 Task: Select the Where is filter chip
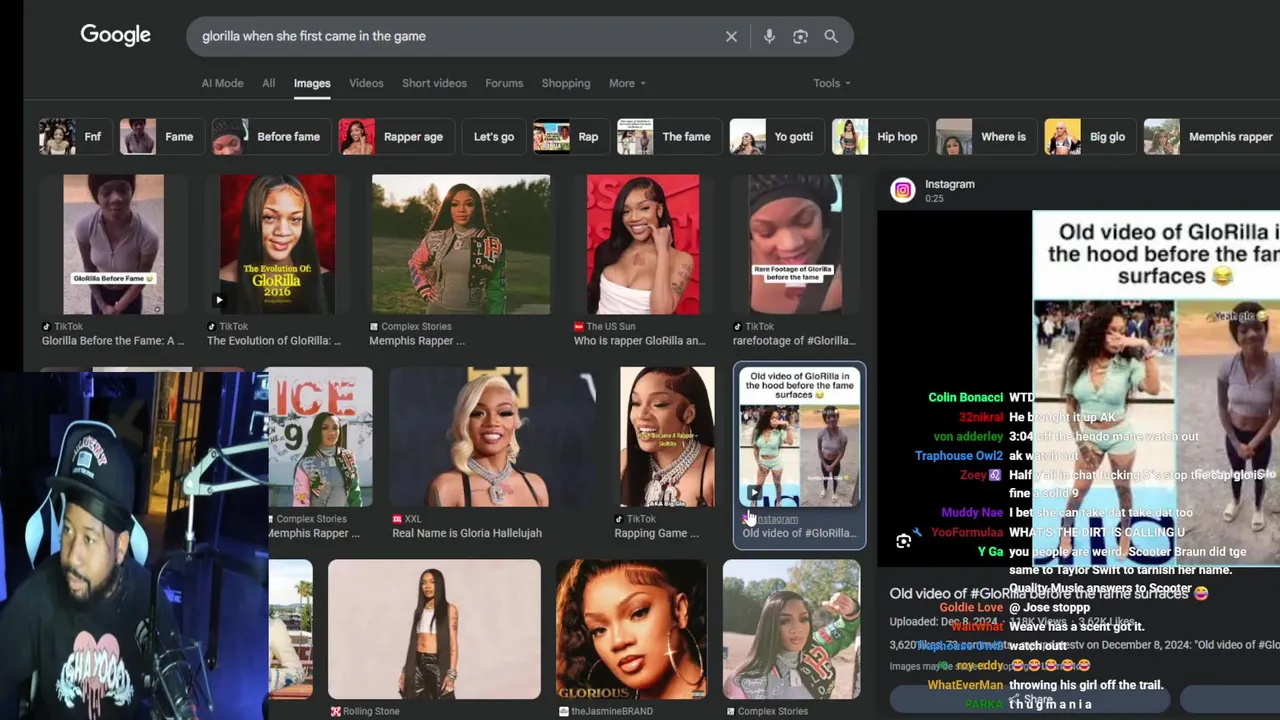(986, 137)
